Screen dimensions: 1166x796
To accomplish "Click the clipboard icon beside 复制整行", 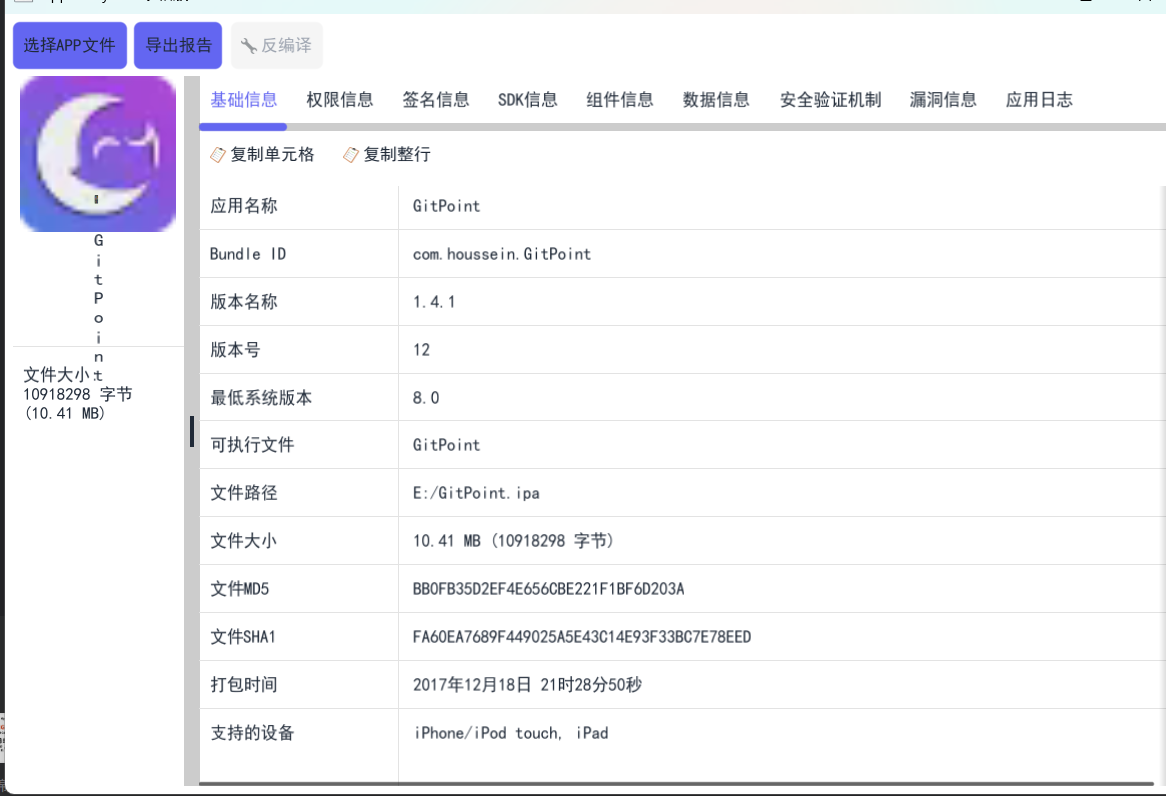I will pos(351,155).
